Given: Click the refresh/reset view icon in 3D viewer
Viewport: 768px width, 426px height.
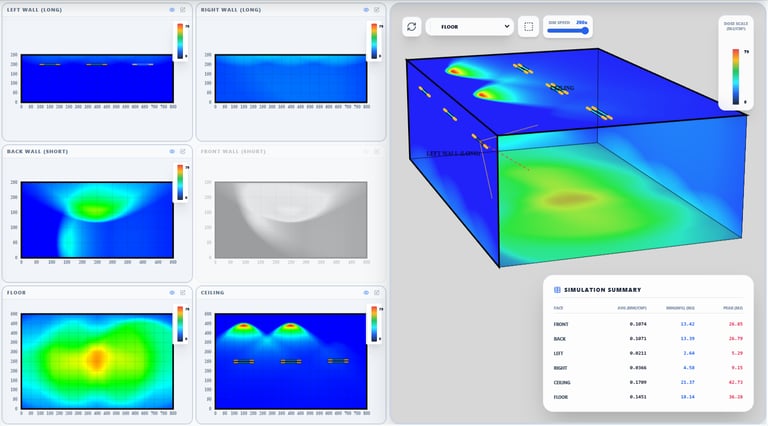Looking at the screenshot, I should click(x=411, y=27).
